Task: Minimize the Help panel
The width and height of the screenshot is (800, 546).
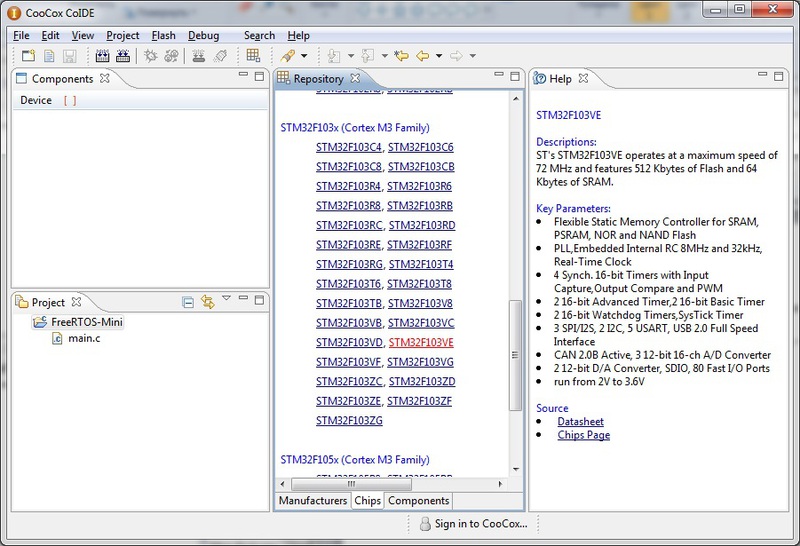Action: click(x=763, y=75)
